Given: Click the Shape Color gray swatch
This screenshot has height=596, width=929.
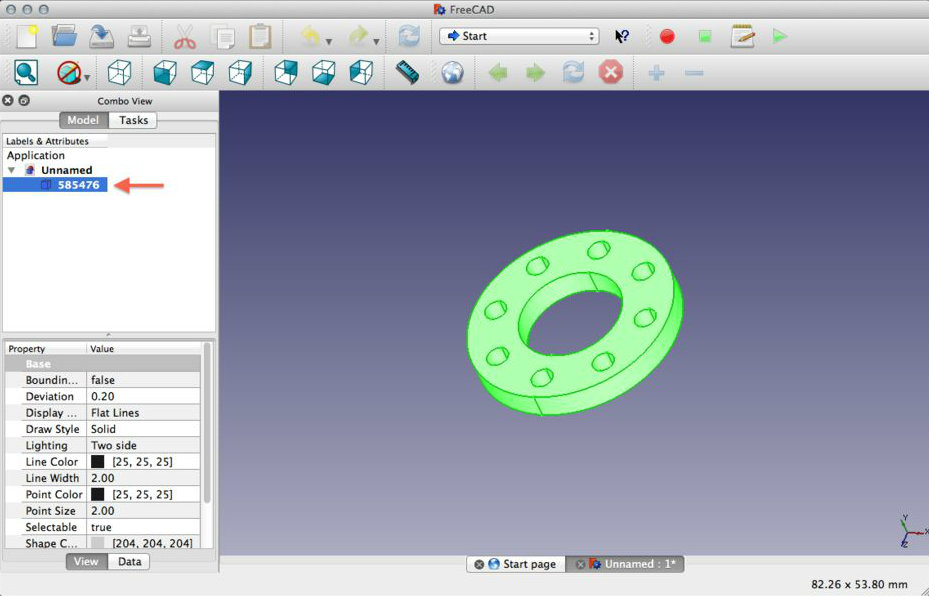Looking at the screenshot, I should pos(98,543).
